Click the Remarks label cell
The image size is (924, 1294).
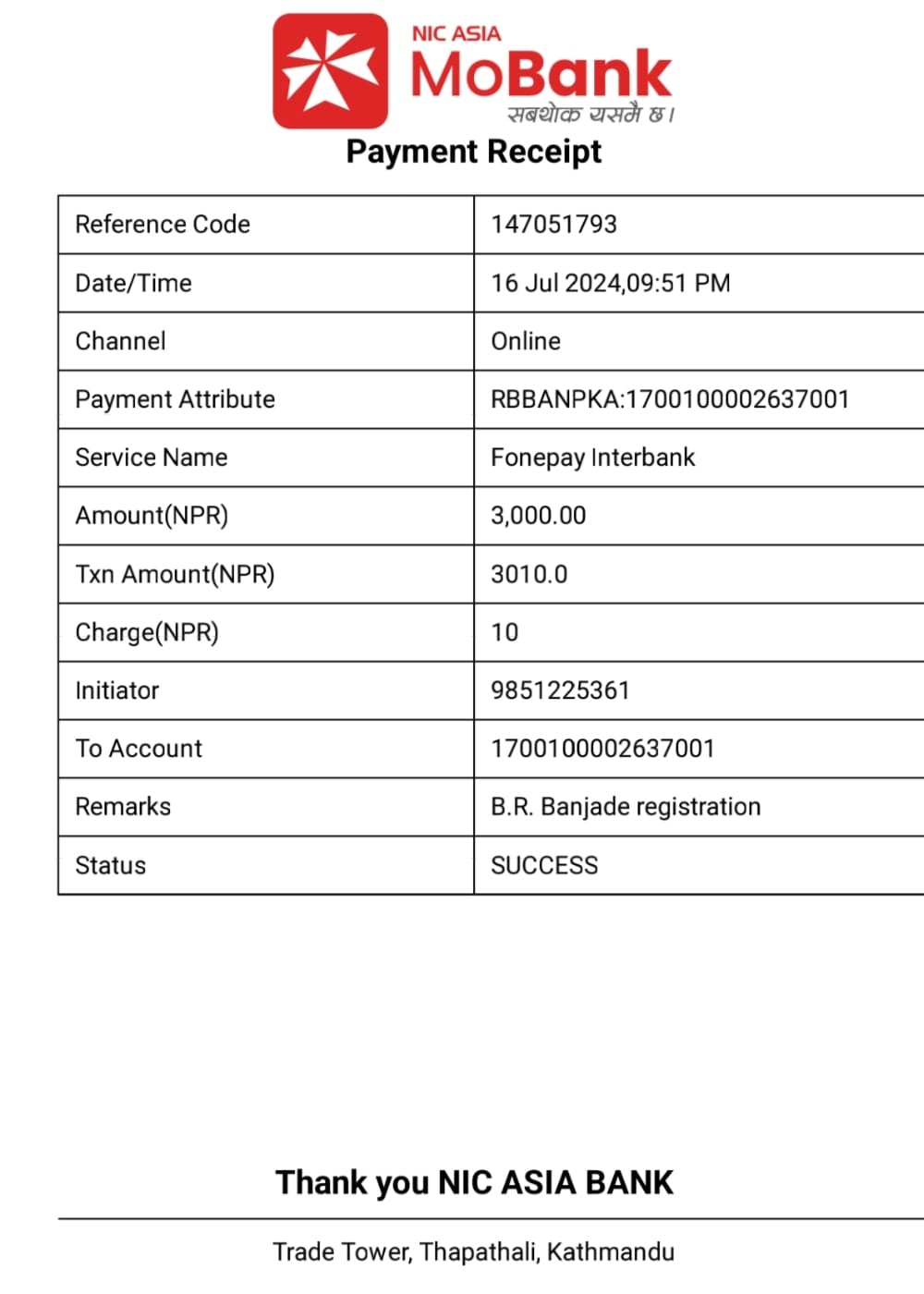[x=266, y=807]
